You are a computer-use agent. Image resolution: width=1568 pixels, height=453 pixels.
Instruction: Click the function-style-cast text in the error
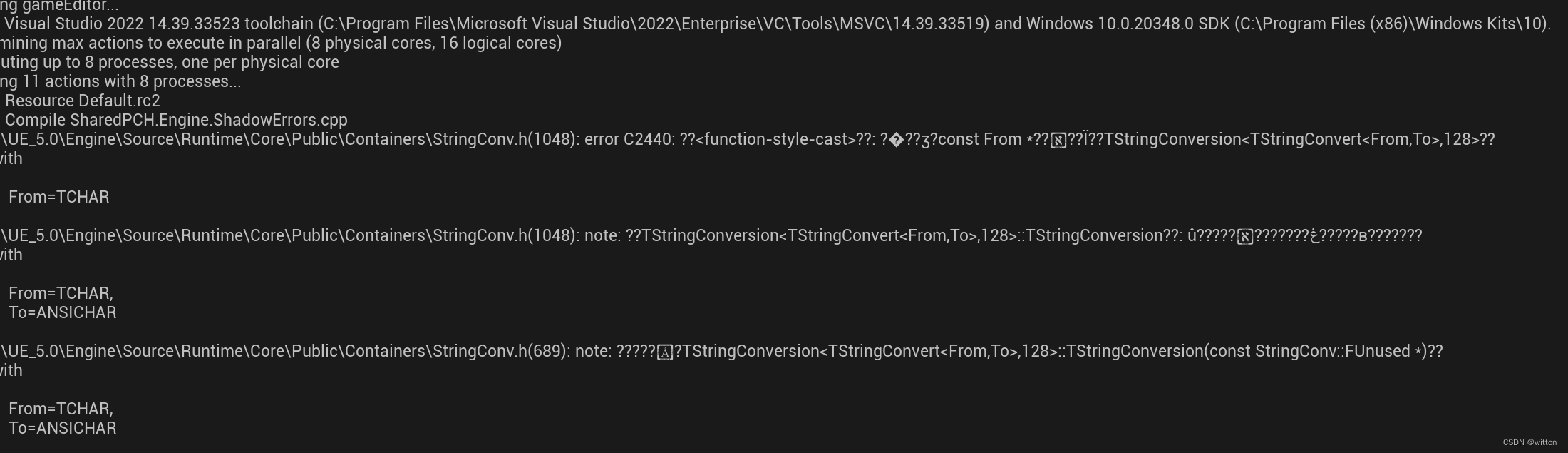click(x=775, y=139)
